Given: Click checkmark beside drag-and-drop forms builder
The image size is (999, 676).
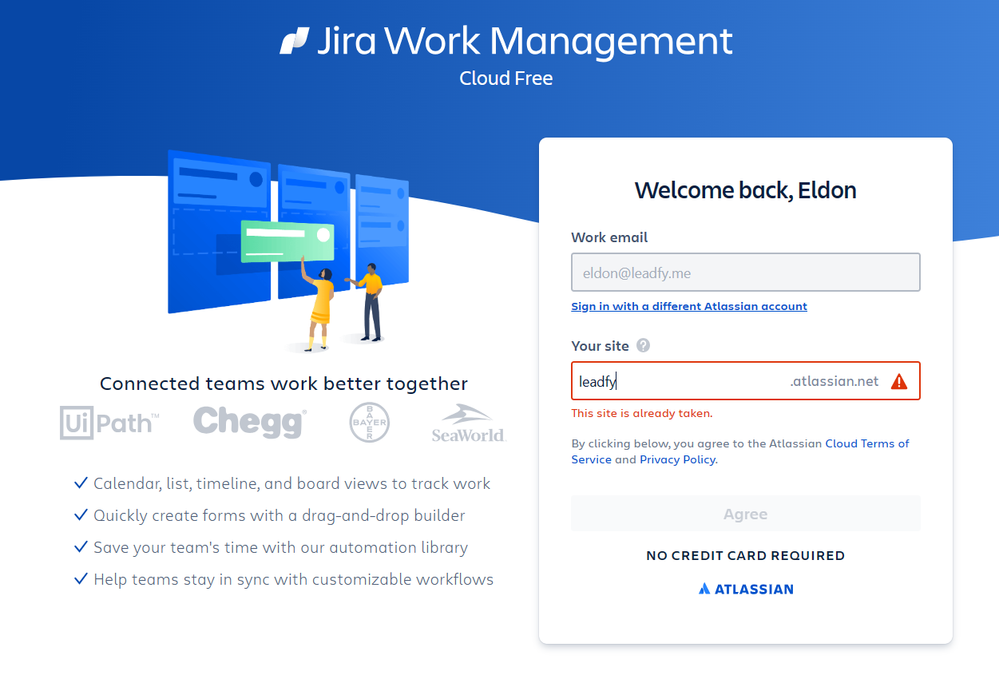Looking at the screenshot, I should 81,515.
